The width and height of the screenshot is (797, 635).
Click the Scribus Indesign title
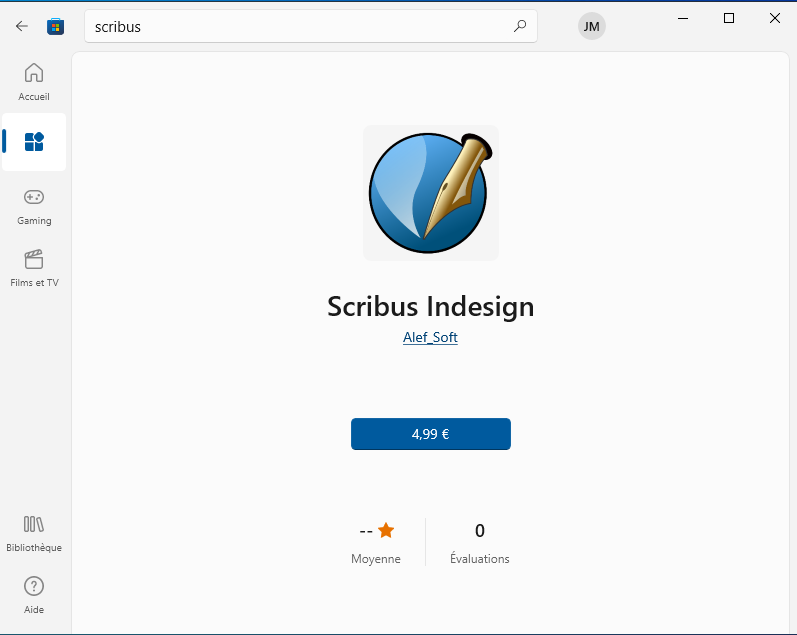click(430, 306)
